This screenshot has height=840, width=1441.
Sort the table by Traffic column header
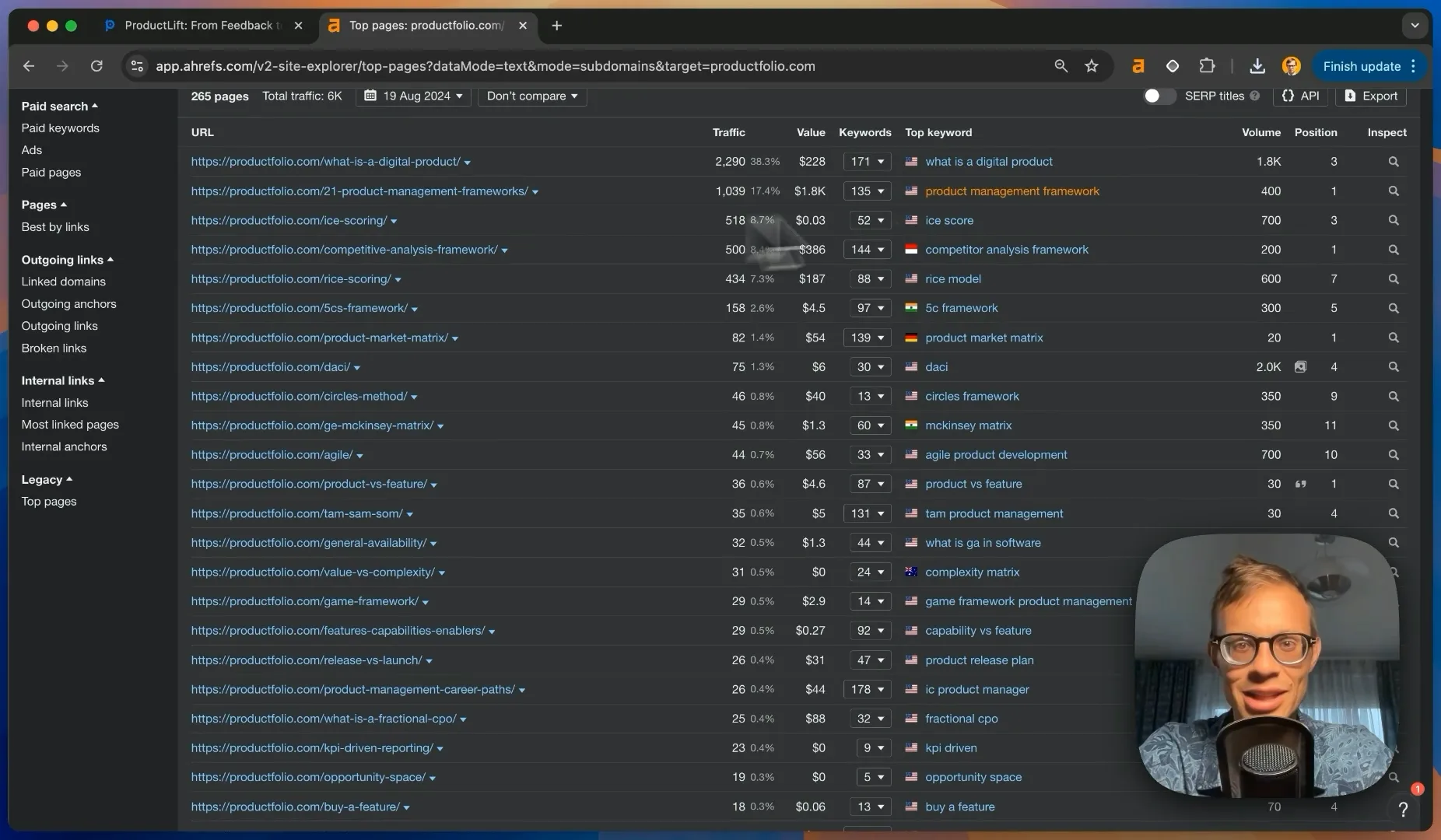(728, 132)
